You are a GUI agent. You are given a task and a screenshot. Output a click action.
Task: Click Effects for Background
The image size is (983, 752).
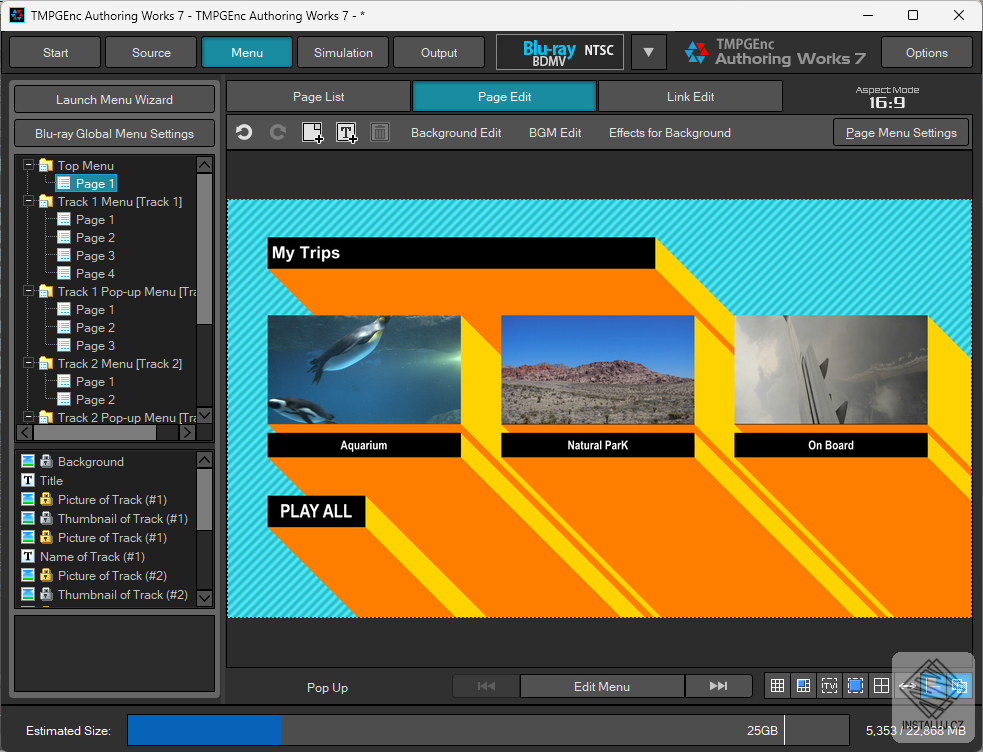click(670, 133)
